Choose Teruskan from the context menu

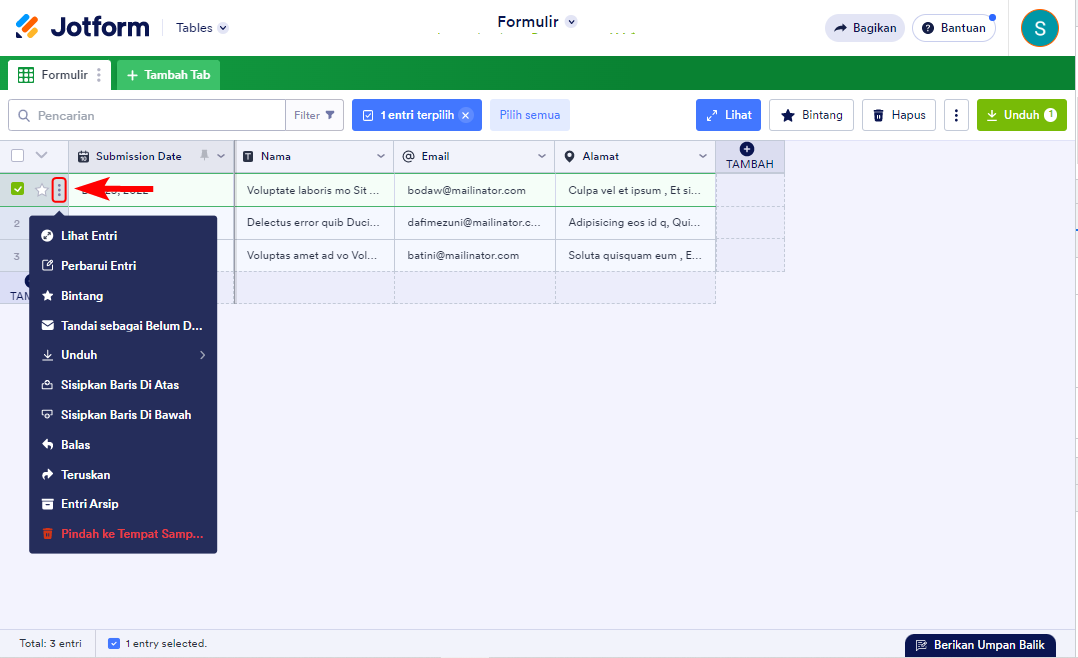coord(123,474)
